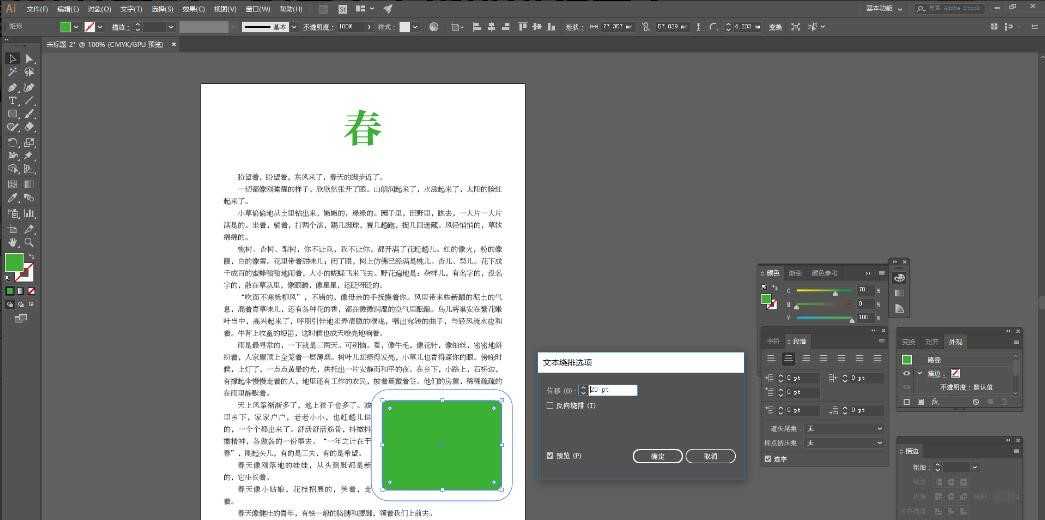Select the Hand tool
The width and height of the screenshot is (1045, 520).
click(x=12, y=243)
